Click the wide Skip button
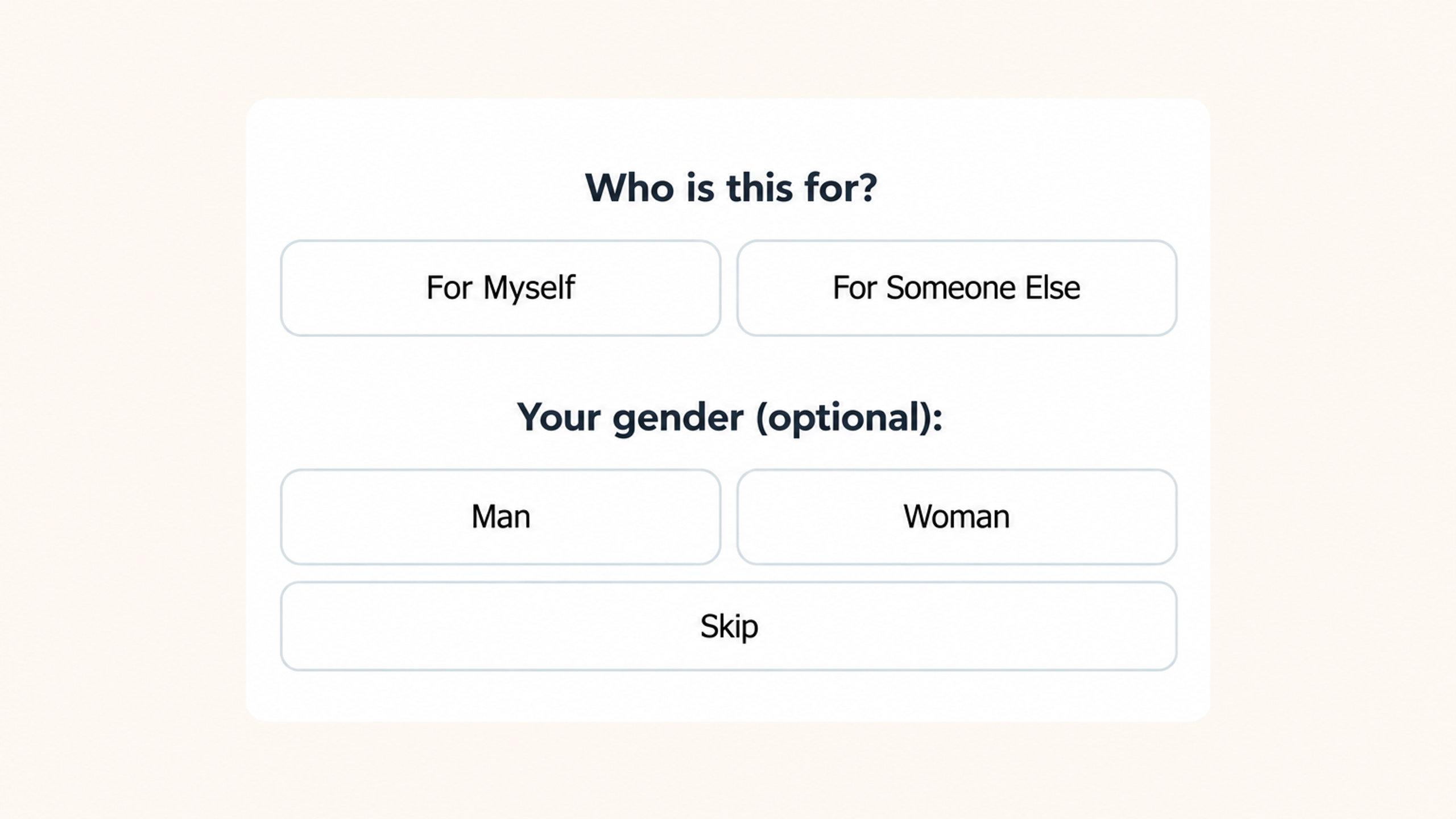1456x819 pixels. pyautogui.click(x=729, y=626)
